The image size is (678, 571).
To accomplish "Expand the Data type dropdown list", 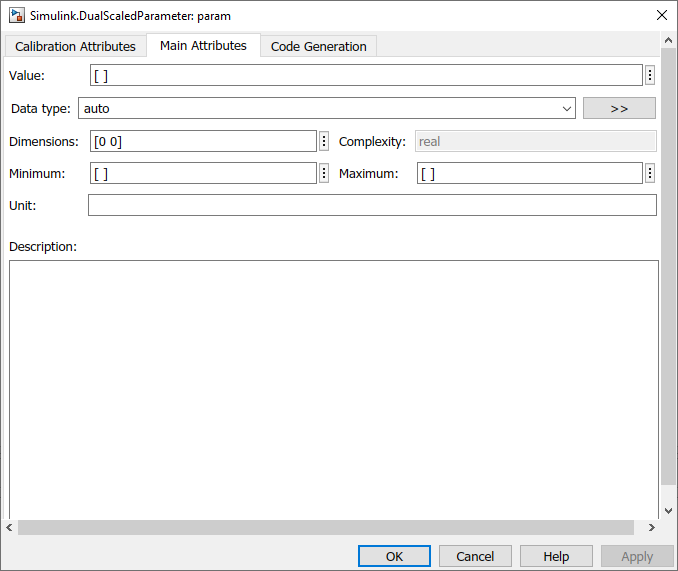I will [567, 108].
